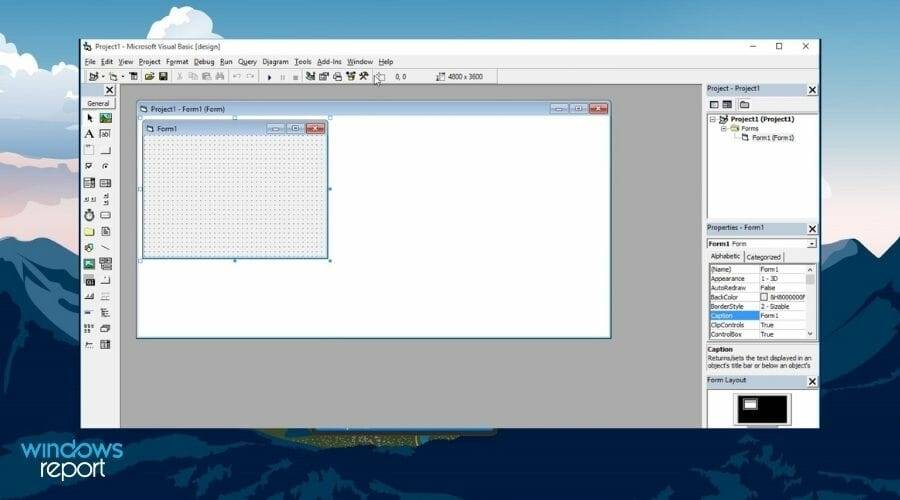
Task: Select the Image control tool
Action: point(90,263)
